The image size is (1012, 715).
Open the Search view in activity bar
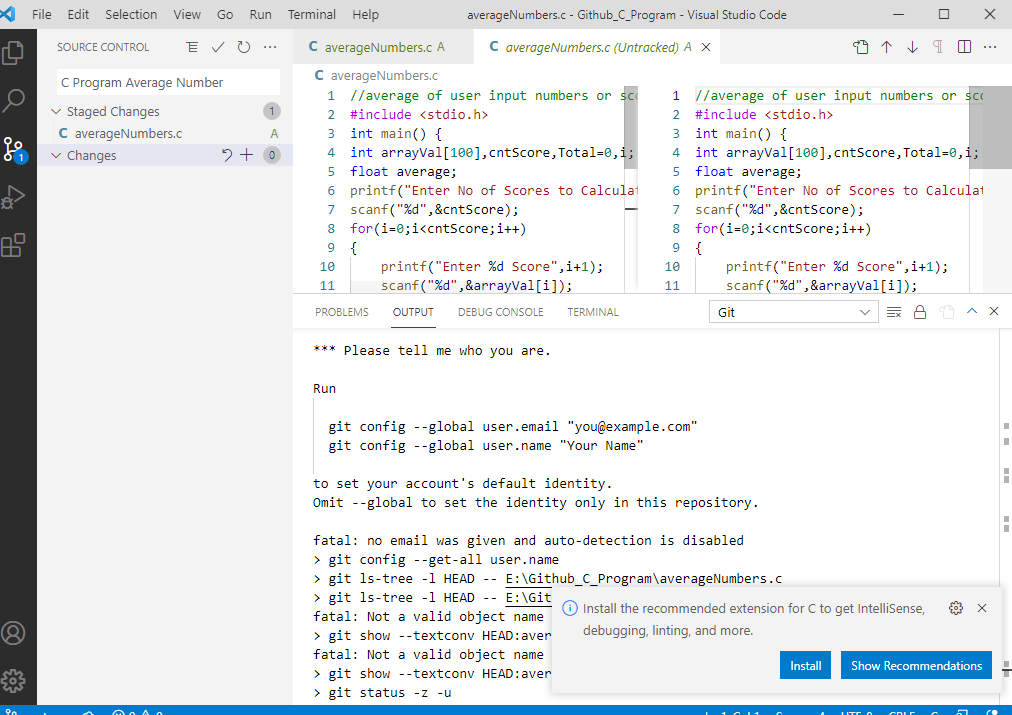[x=14, y=101]
